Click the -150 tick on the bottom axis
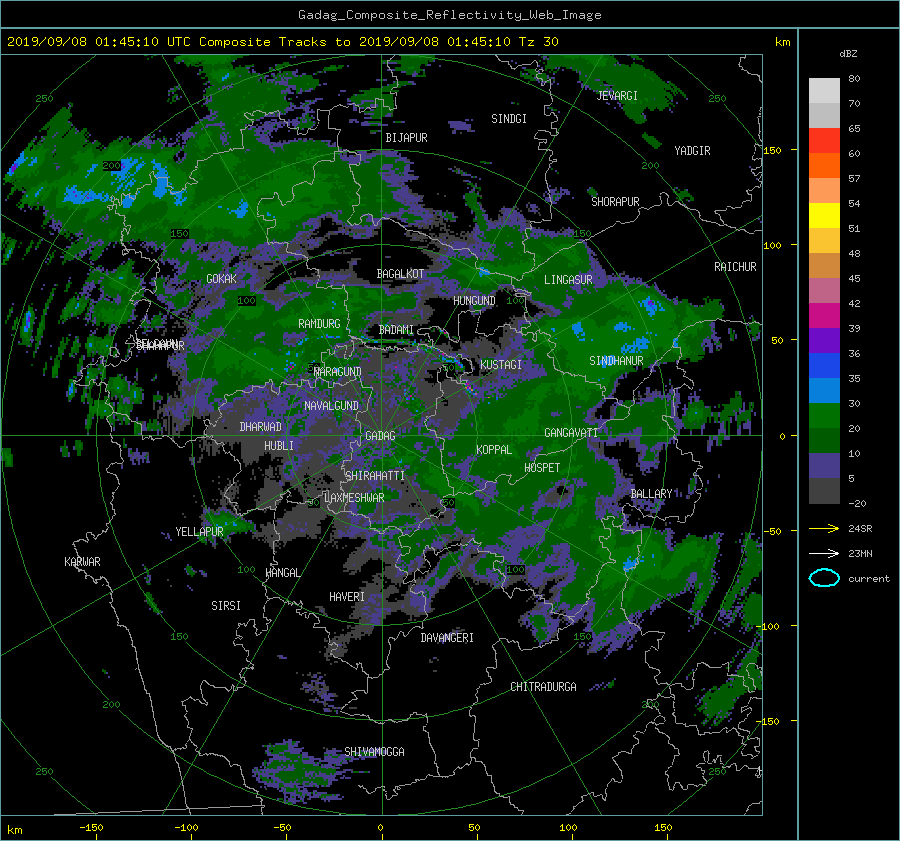The height and width of the screenshot is (841, 900). point(91,827)
